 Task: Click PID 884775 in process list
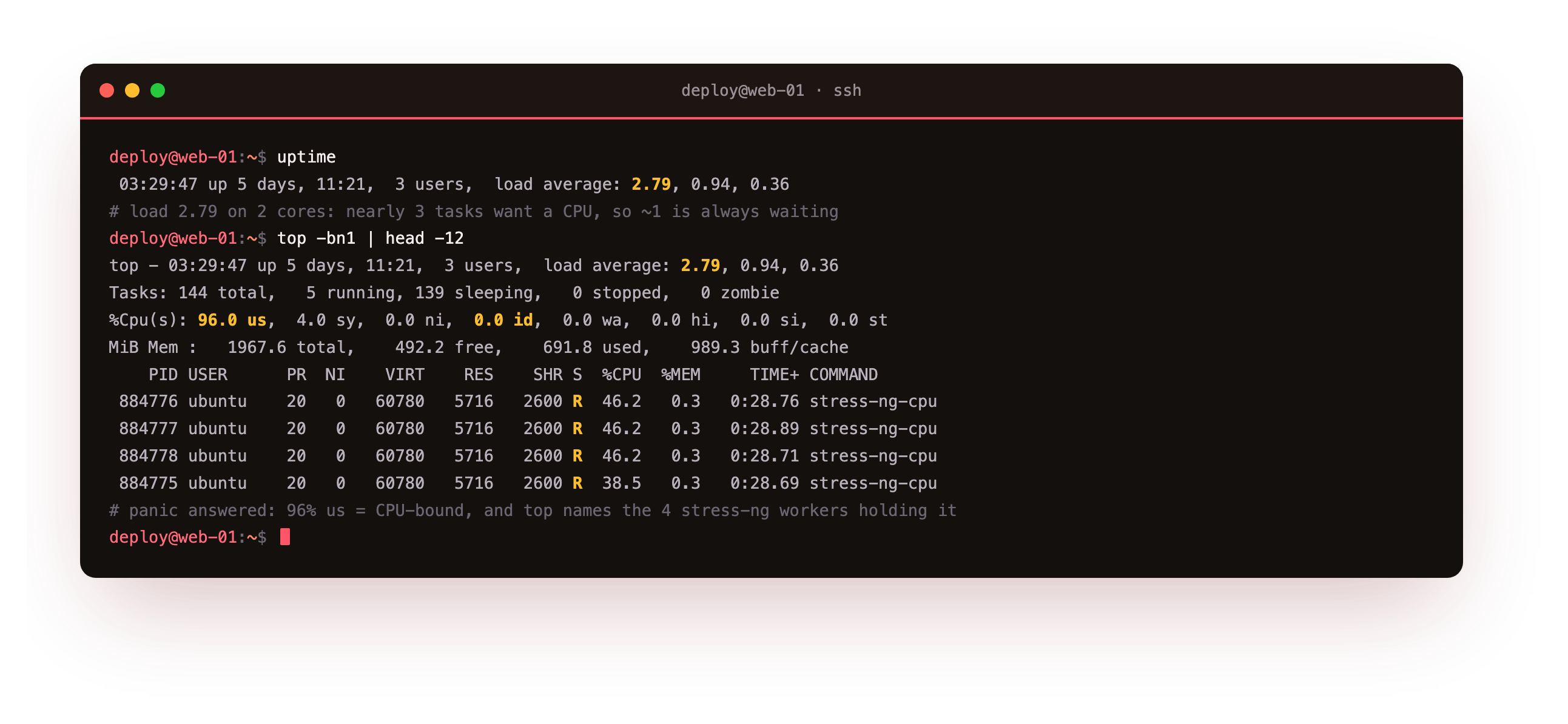[x=149, y=483]
